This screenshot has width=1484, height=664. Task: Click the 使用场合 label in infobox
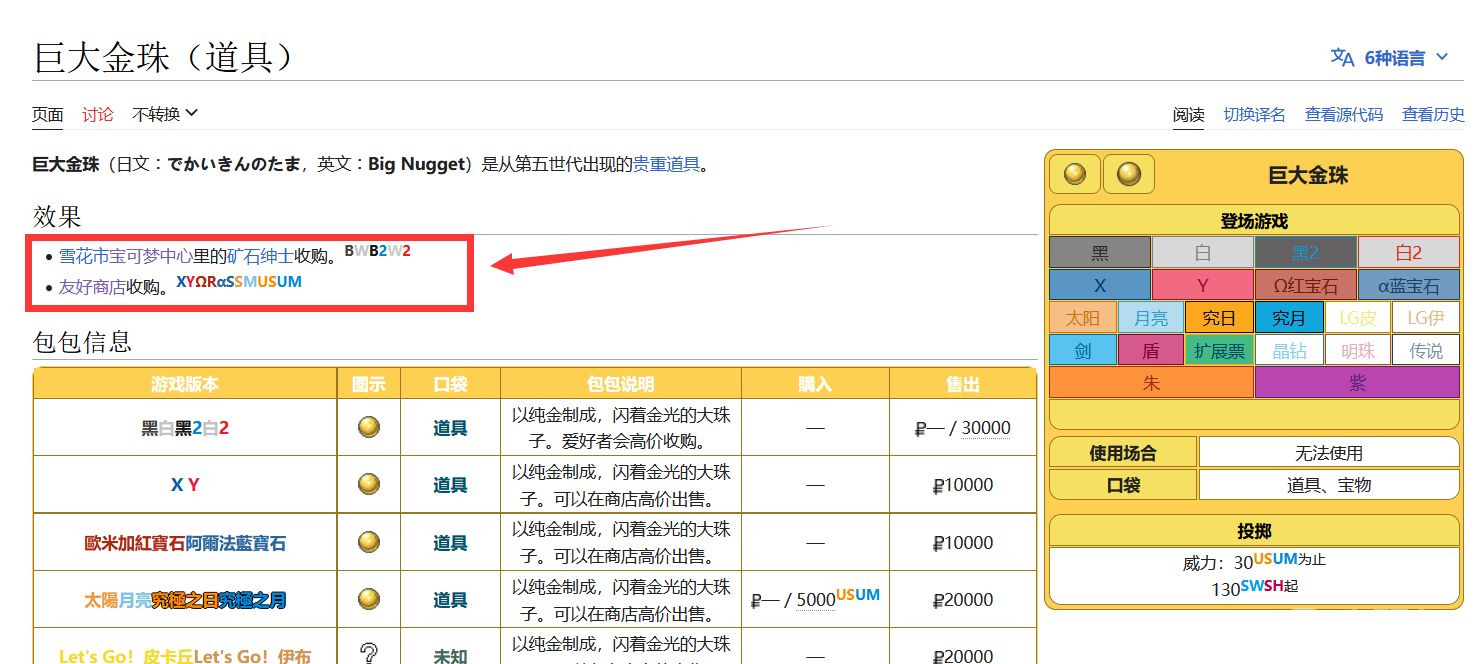(x=1123, y=453)
